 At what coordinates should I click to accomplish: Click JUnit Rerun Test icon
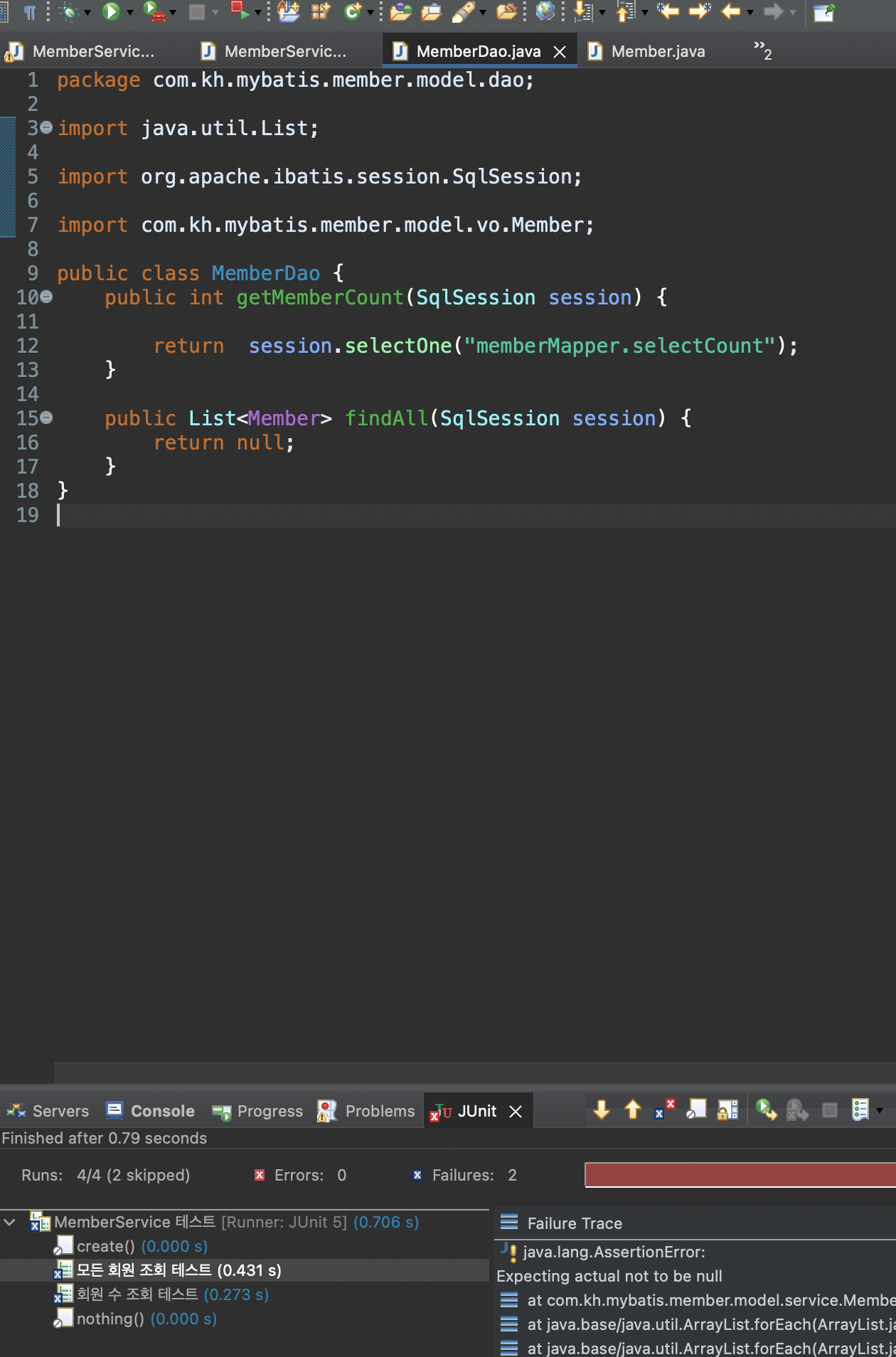point(767,1109)
